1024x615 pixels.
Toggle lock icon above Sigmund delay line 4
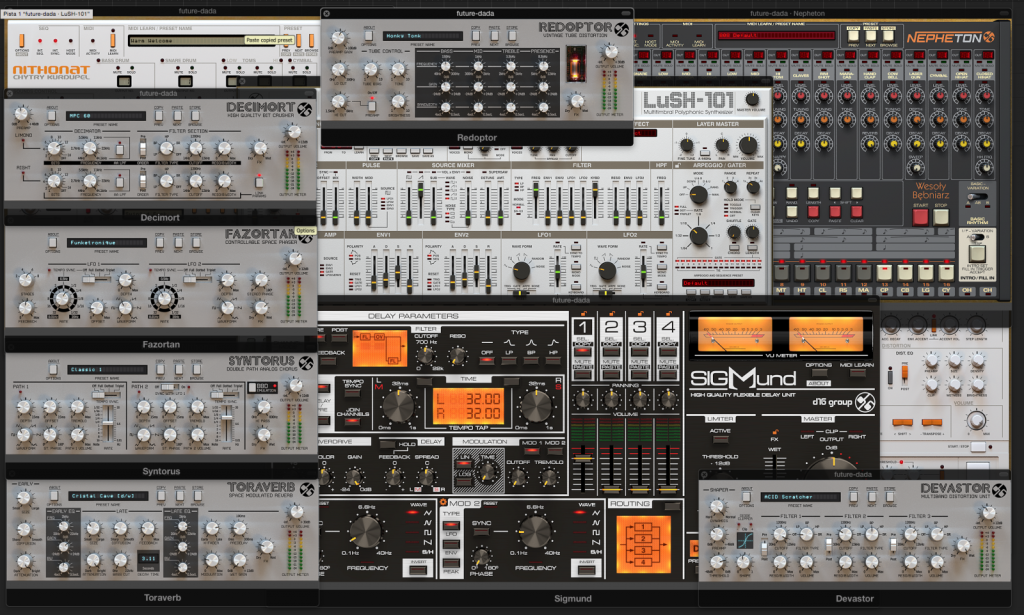669,314
